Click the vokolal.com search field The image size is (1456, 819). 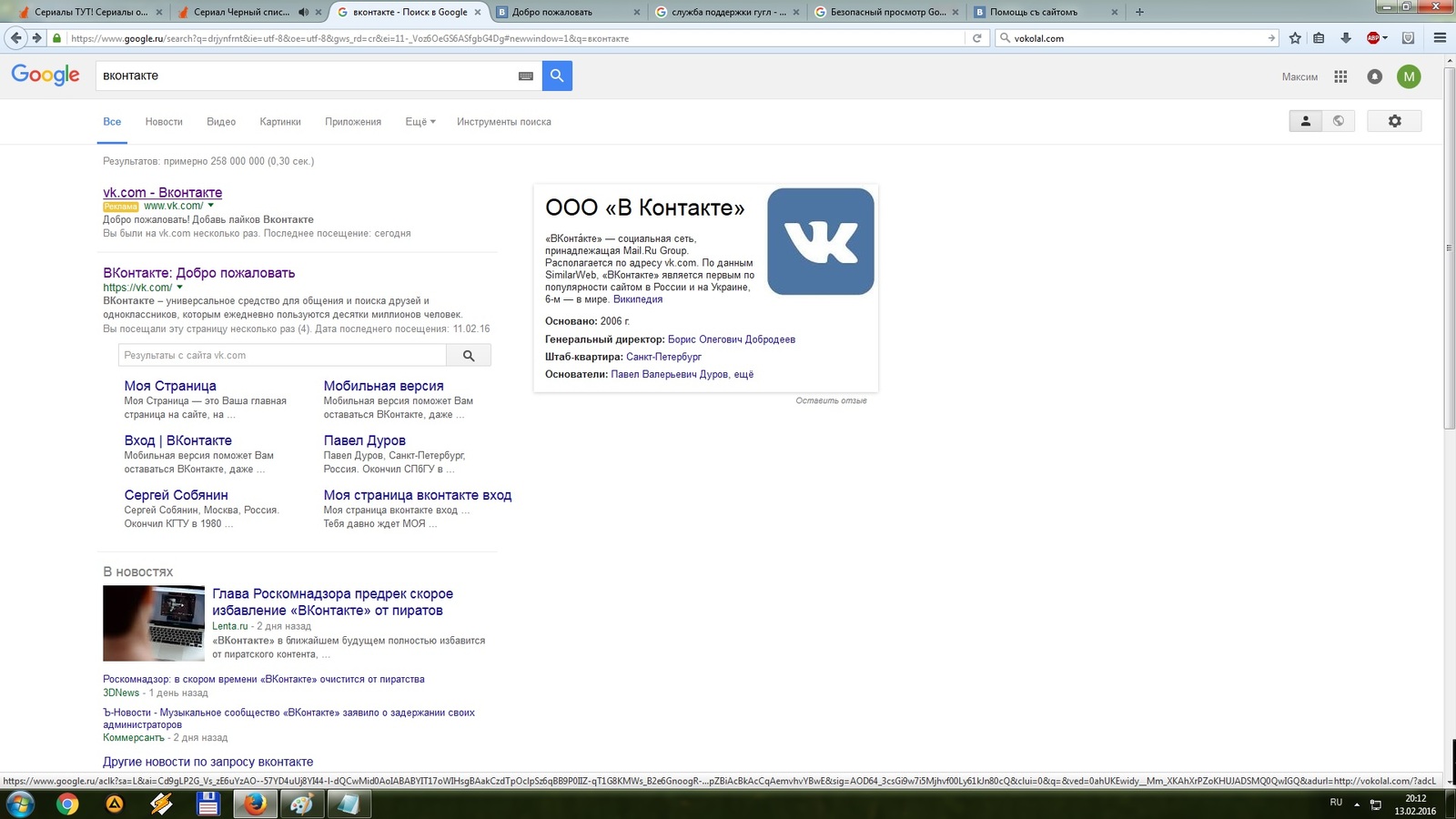click(1137, 38)
